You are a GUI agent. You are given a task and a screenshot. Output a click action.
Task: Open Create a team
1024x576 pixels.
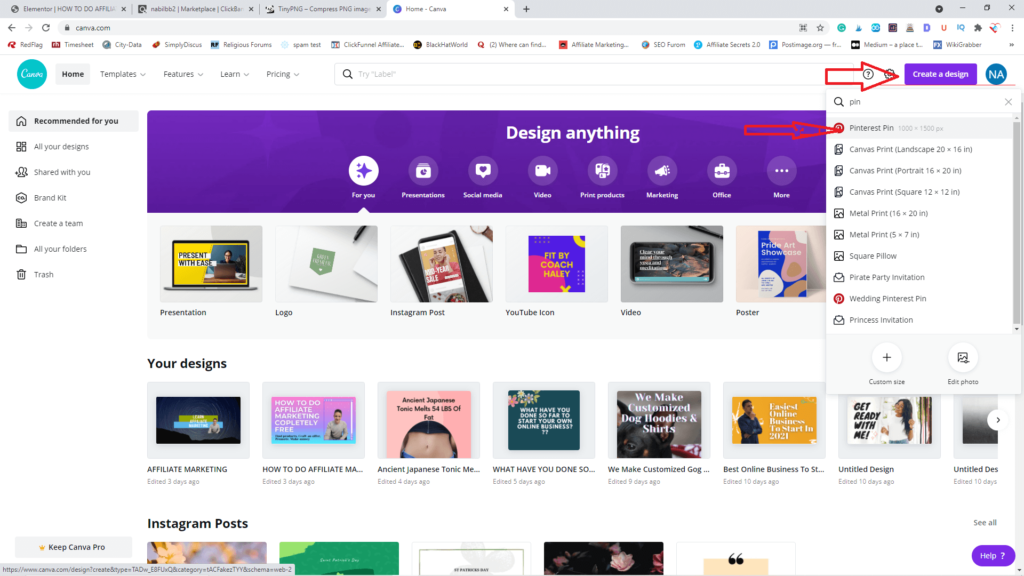coord(73,223)
